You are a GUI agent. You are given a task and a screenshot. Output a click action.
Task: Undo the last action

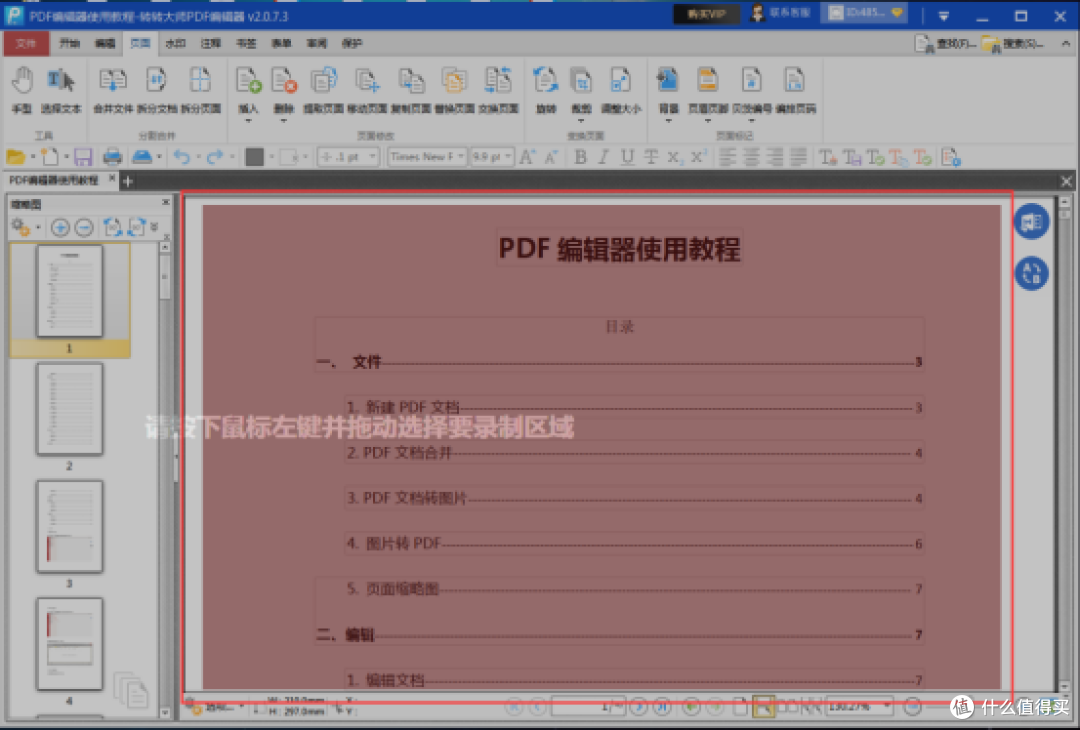[x=182, y=158]
